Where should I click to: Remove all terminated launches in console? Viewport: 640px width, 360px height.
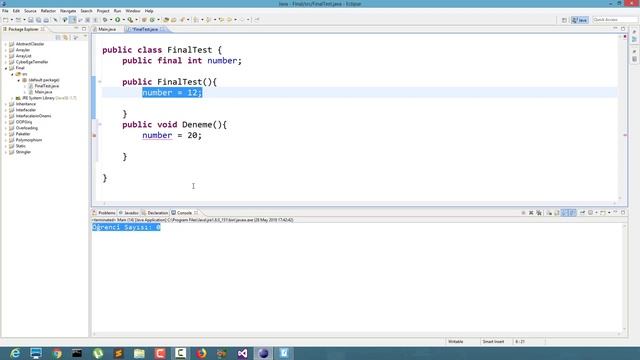(539, 213)
